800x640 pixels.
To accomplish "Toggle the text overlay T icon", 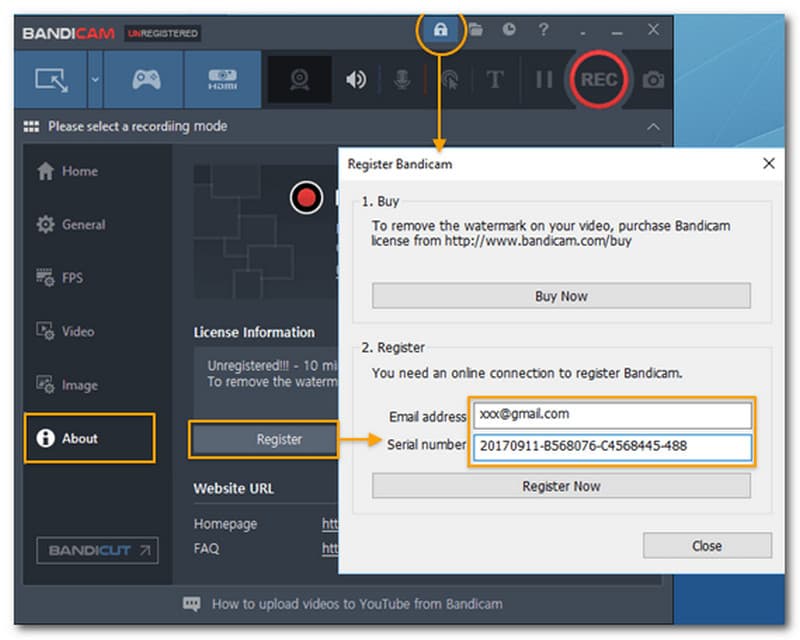I will coord(494,80).
